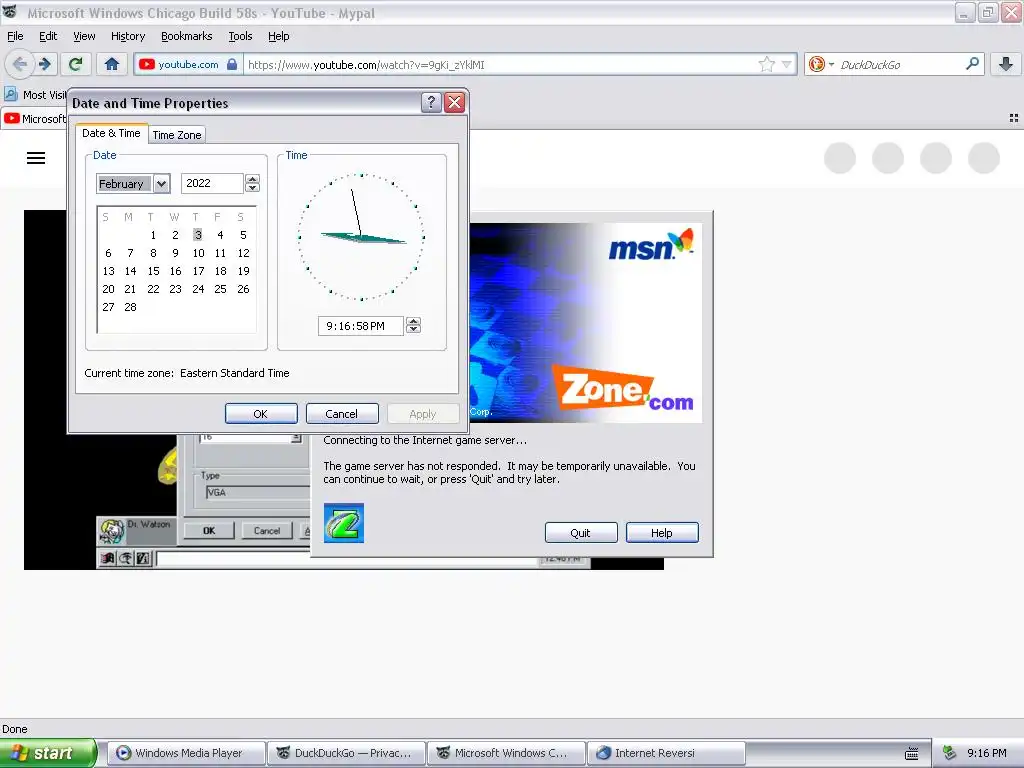
Task: Click the year field showing 2022
Action: click(212, 184)
